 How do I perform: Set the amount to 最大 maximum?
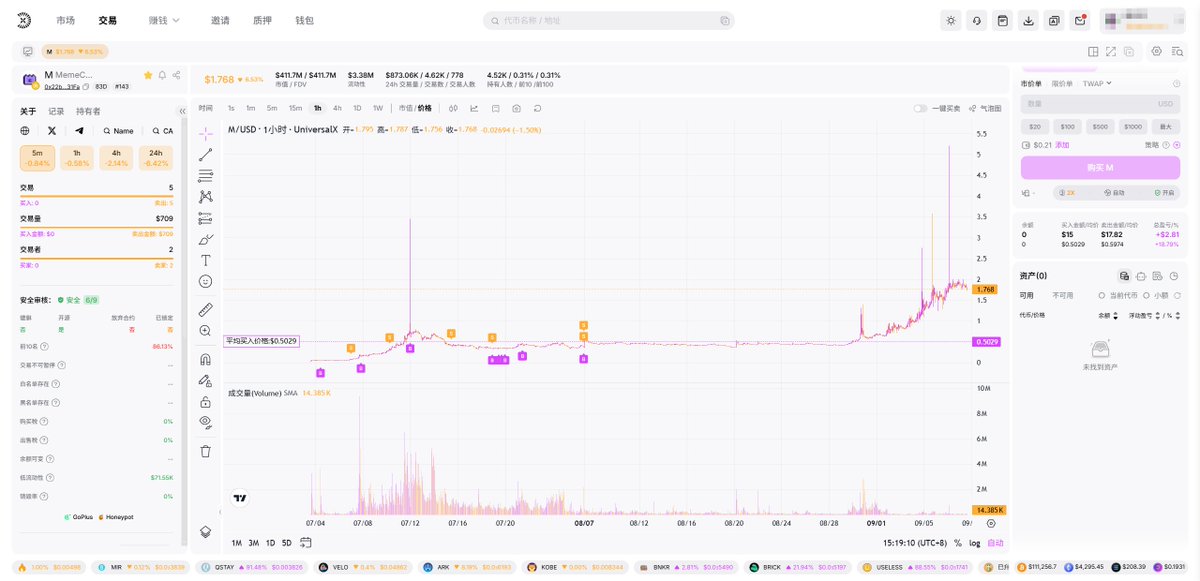pyautogui.click(x=1165, y=126)
